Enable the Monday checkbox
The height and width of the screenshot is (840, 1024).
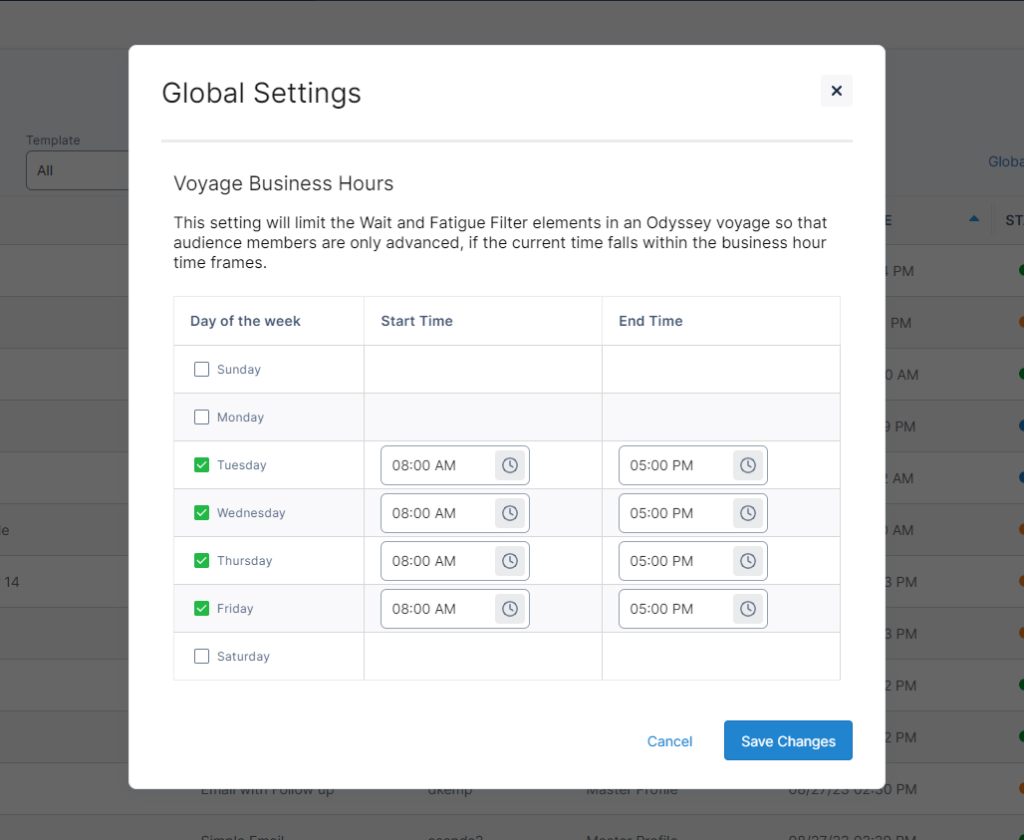[202, 417]
